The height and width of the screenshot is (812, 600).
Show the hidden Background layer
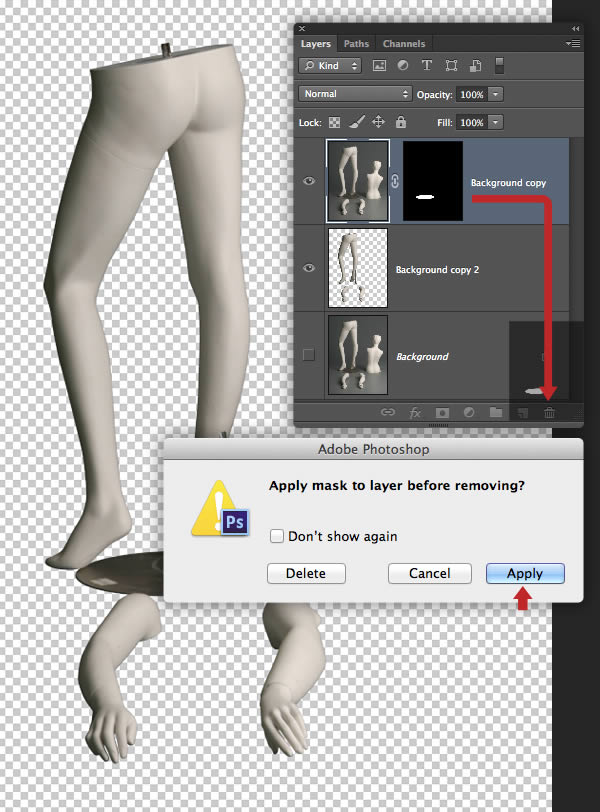pyautogui.click(x=309, y=354)
